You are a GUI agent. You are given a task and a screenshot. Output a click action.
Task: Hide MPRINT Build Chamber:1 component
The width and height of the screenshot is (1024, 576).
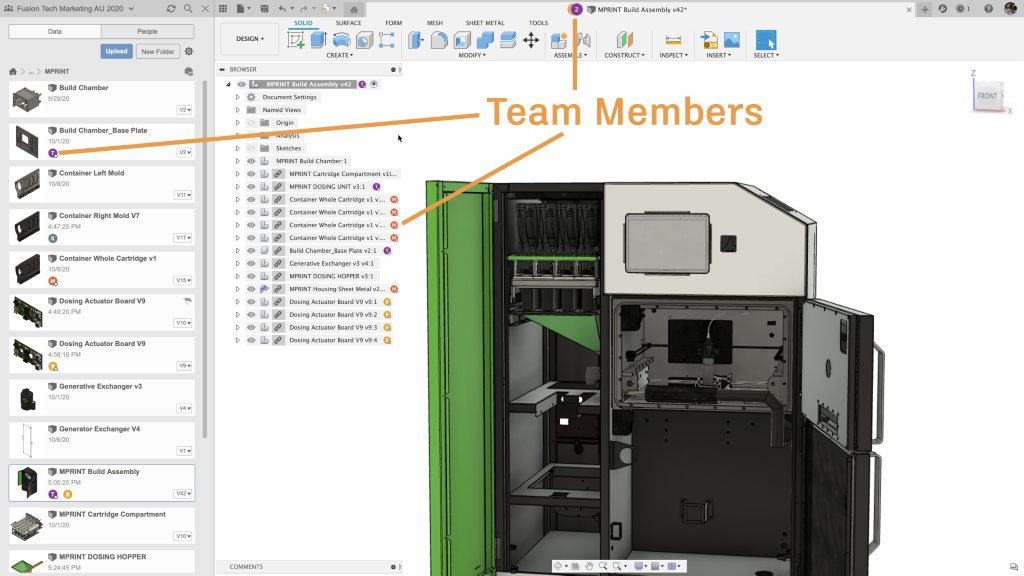[251, 161]
